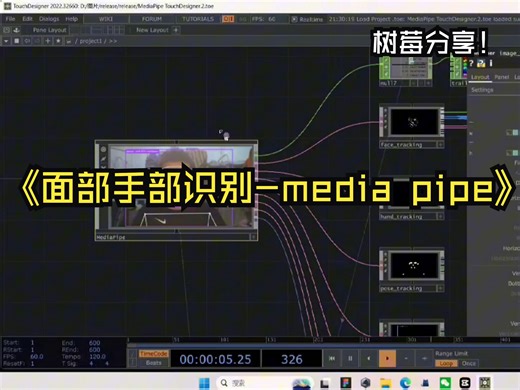Click the MediaPipe node name label
The height and width of the screenshot is (390, 520).
(x=111, y=237)
